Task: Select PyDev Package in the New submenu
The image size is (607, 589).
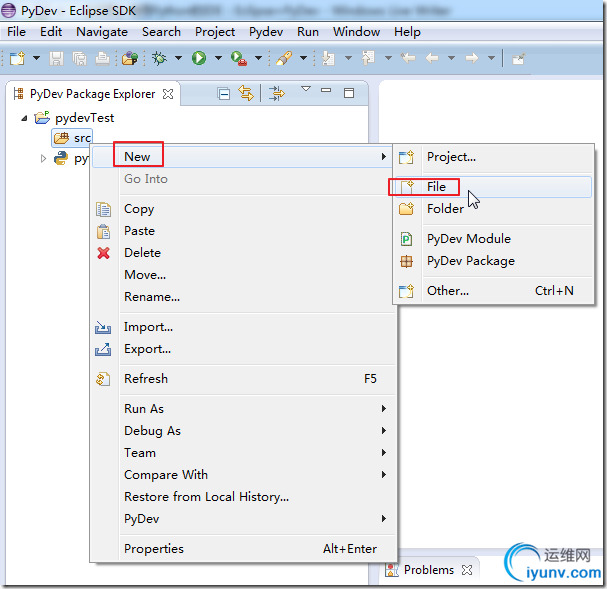Action: [494, 261]
